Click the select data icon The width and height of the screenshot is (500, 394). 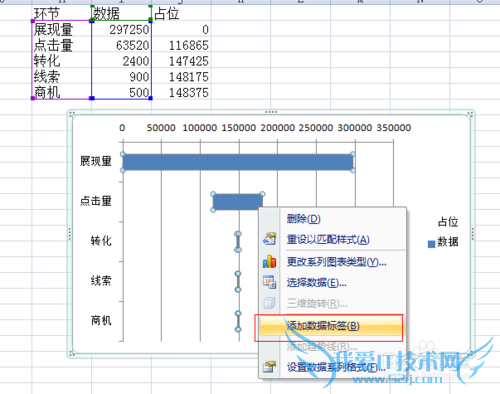tap(269, 282)
